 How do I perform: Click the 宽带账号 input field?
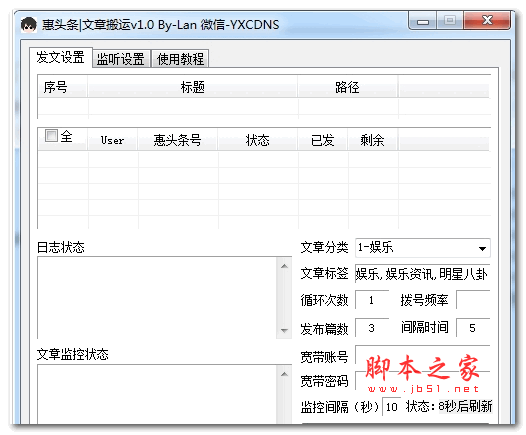[x=423, y=355]
